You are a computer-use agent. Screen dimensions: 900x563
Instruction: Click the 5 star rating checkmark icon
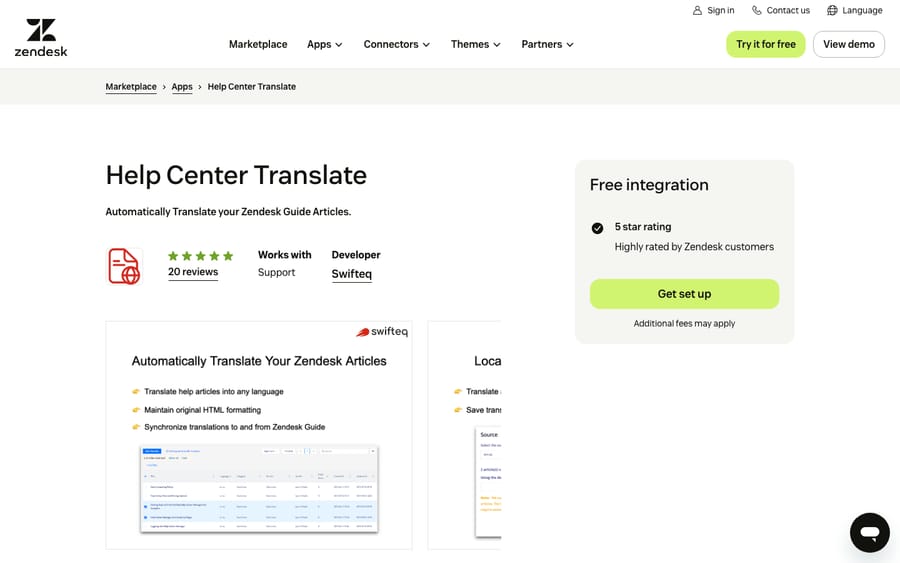pyautogui.click(x=597, y=228)
